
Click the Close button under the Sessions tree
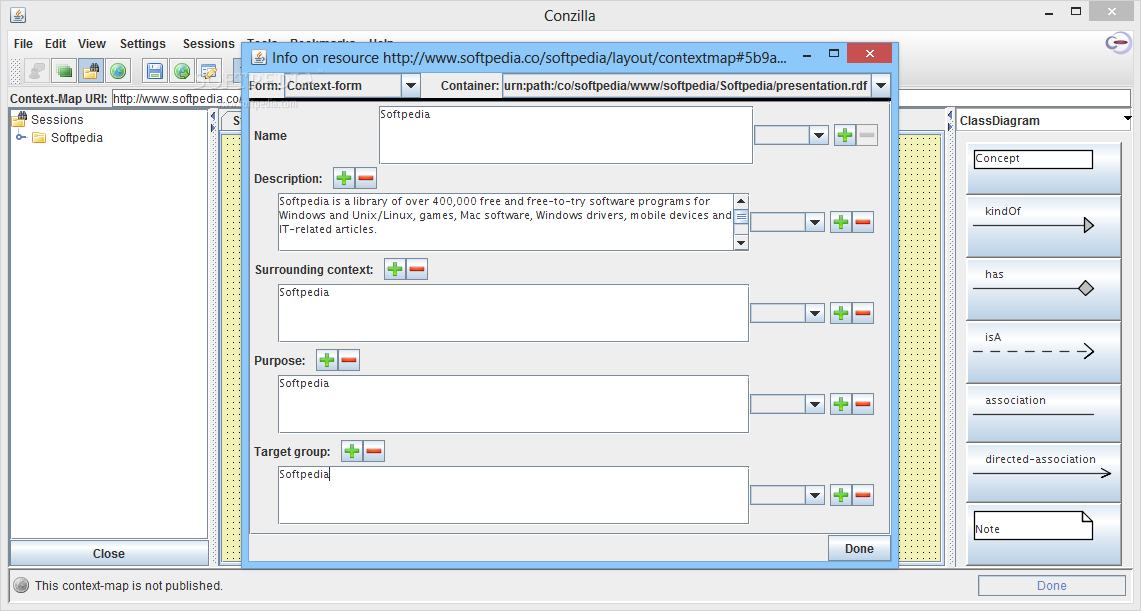pyautogui.click(x=109, y=554)
